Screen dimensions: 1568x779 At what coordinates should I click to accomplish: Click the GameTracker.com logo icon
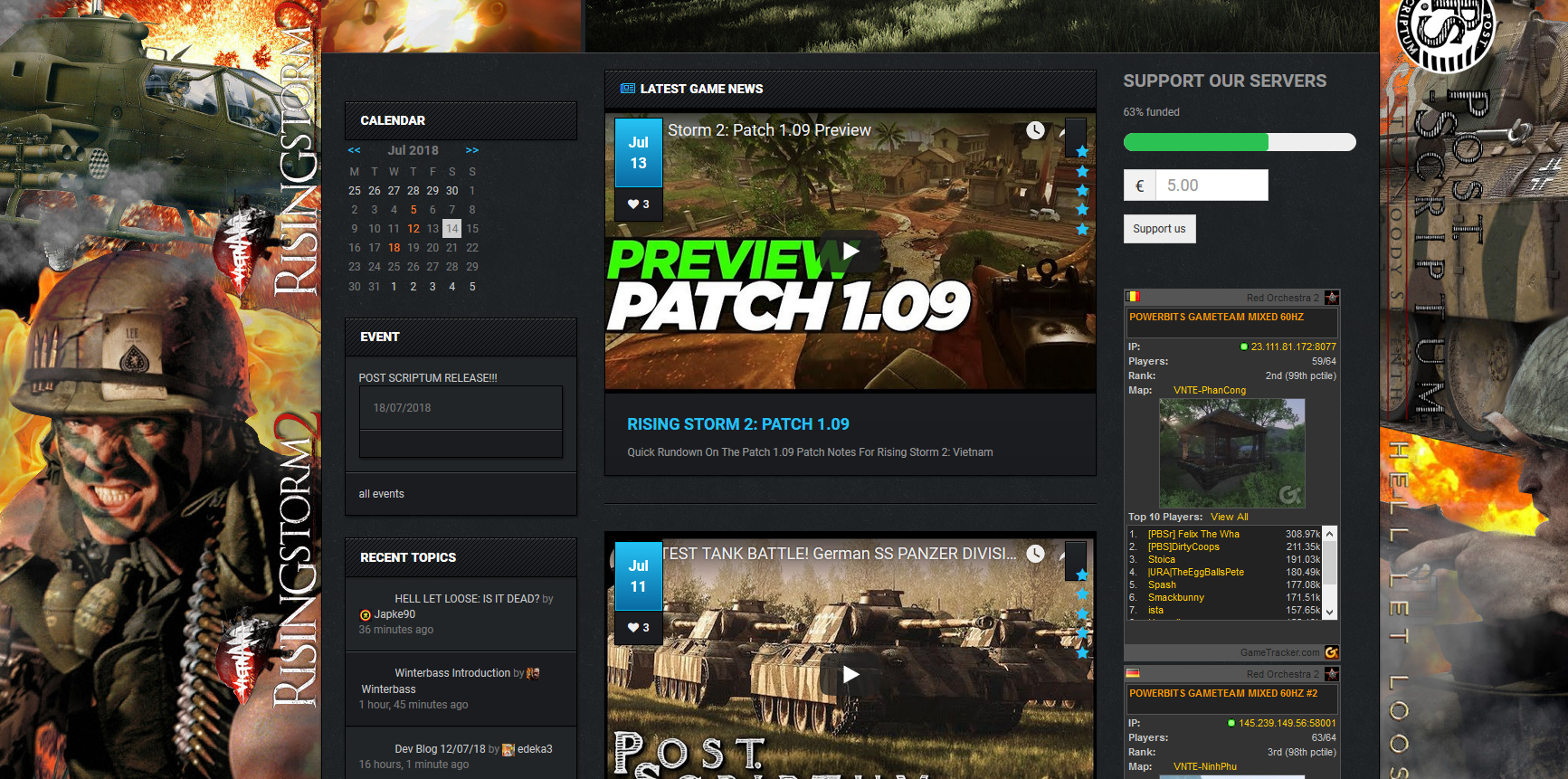coord(1332,652)
